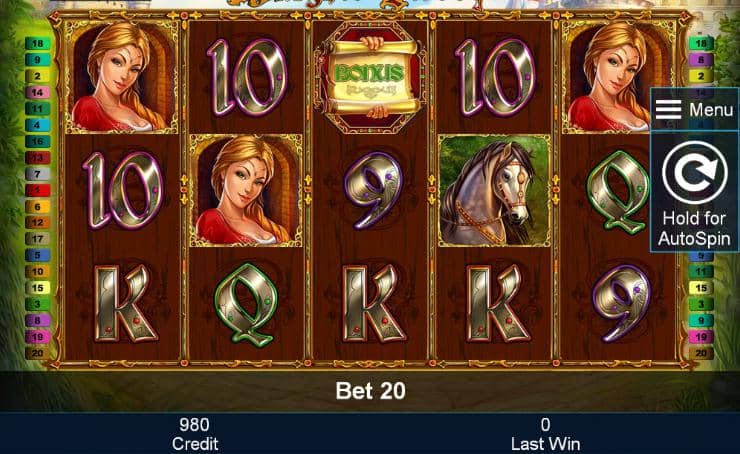Select the lady symbol on second reel
Image resolution: width=740 pixels, height=454 pixels.
coord(246,190)
